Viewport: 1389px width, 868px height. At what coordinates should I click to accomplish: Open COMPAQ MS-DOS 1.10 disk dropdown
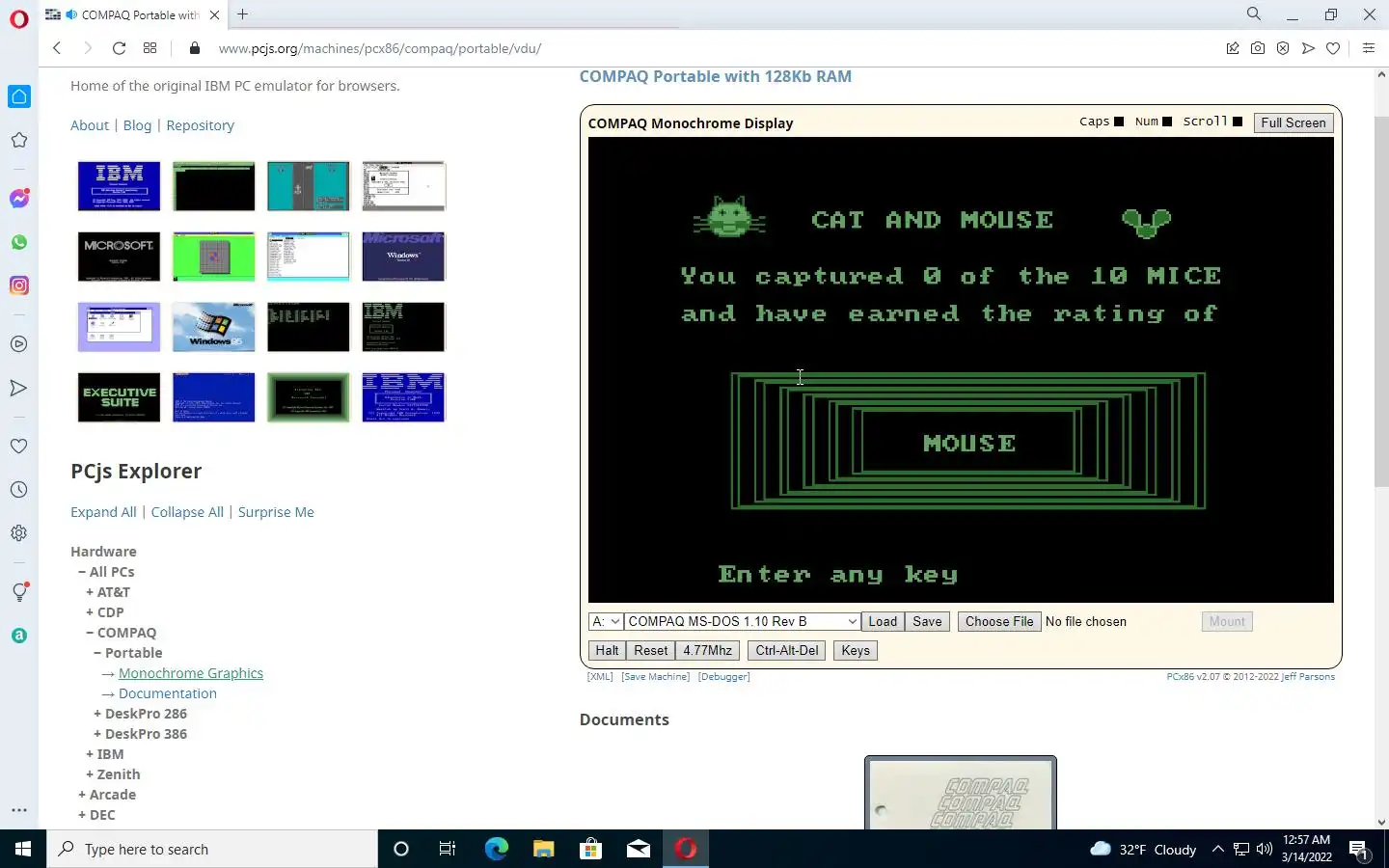742,622
